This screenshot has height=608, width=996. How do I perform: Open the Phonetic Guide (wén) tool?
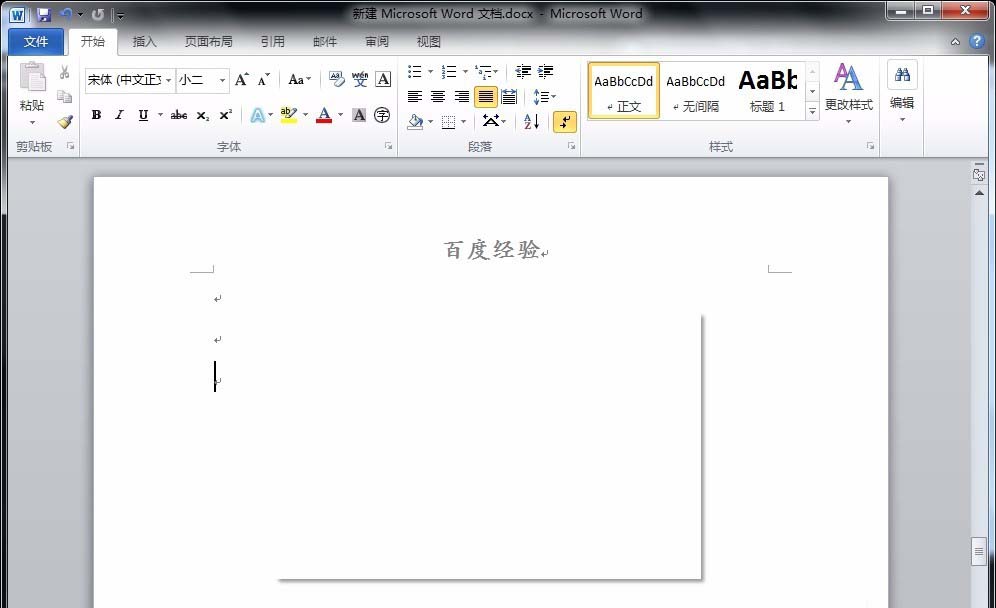point(360,79)
